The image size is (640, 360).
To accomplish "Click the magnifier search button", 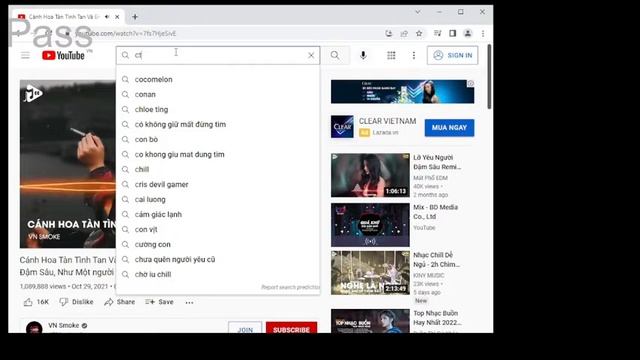I will coord(335,55).
